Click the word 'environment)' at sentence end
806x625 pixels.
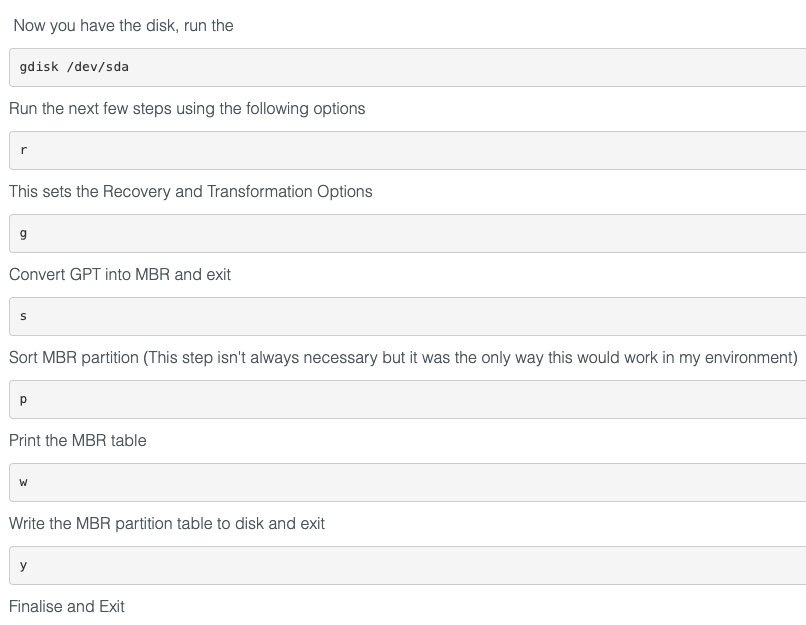[751, 357]
